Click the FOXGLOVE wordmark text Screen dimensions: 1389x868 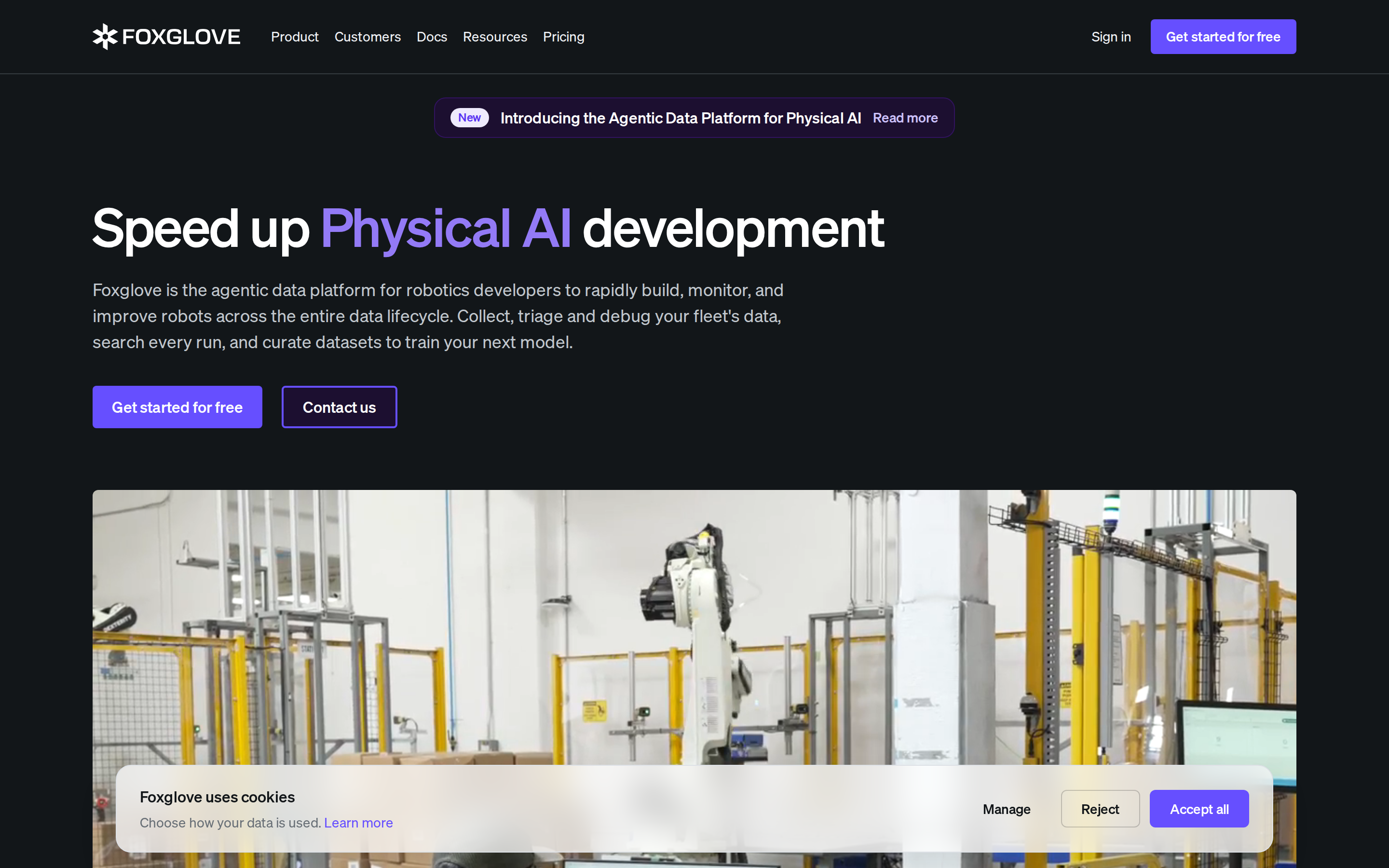(x=181, y=37)
